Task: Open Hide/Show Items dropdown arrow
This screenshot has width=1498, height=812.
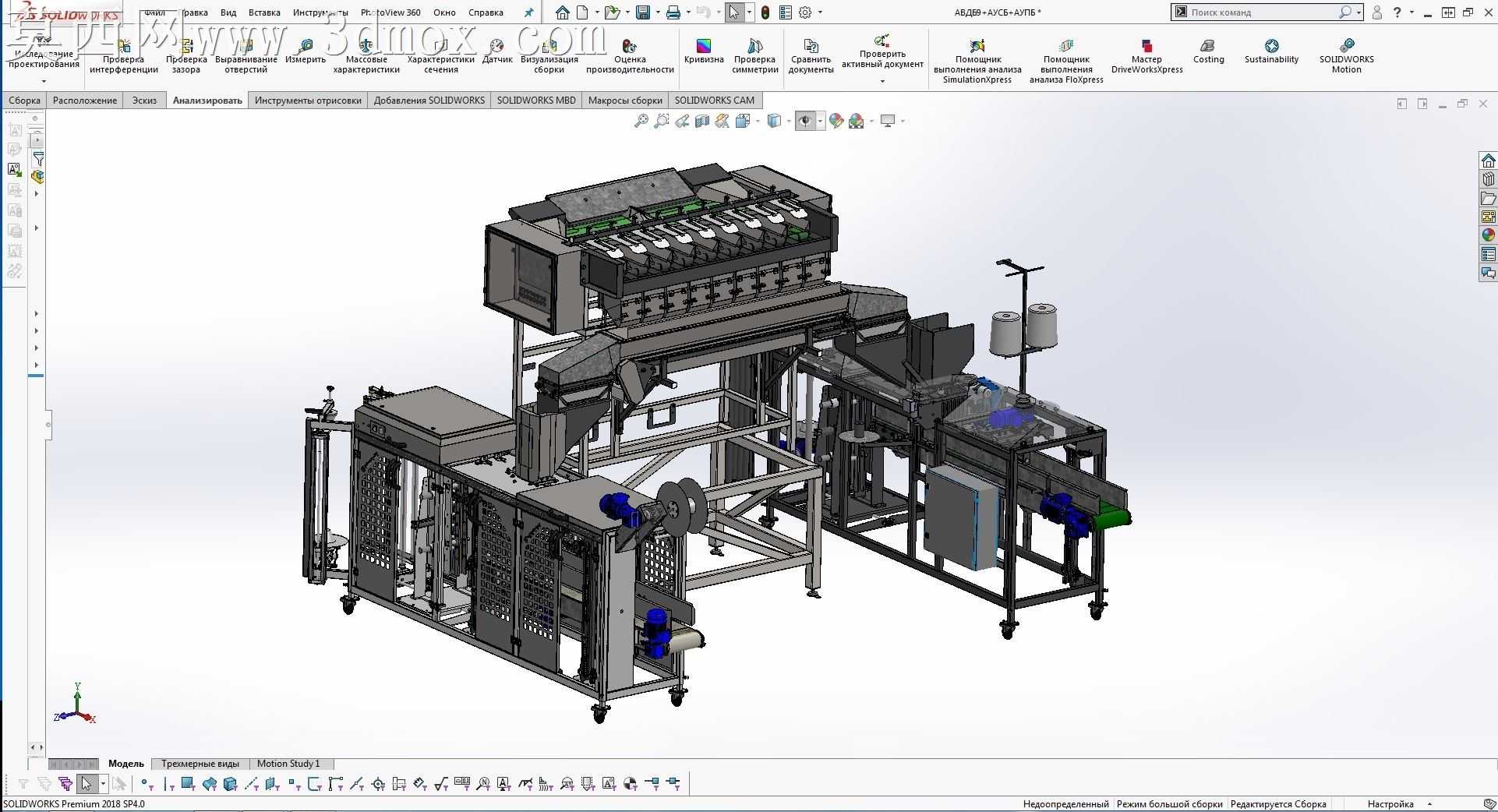Action: (820, 121)
